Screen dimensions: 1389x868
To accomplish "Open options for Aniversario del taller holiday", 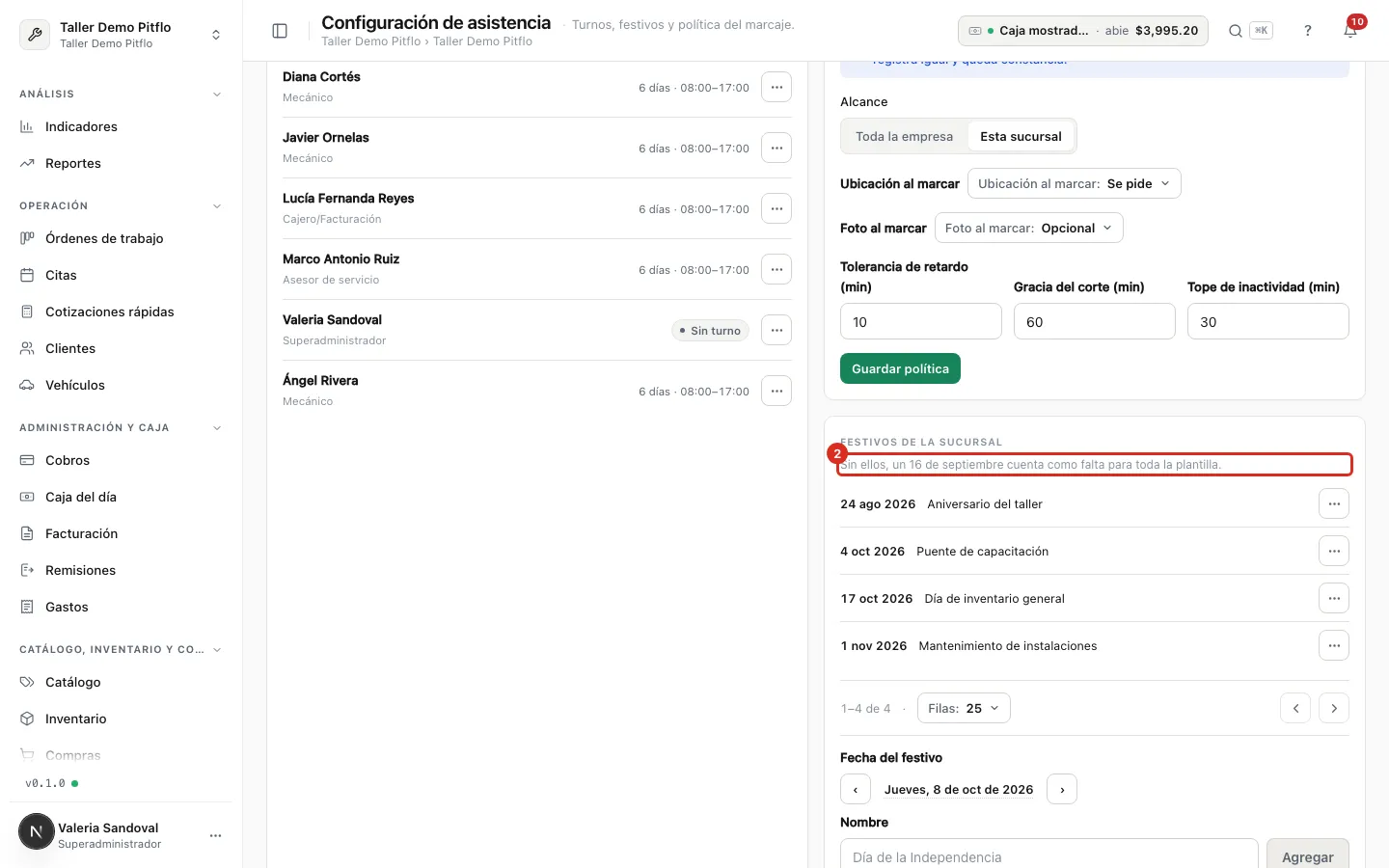I will 1334,503.
